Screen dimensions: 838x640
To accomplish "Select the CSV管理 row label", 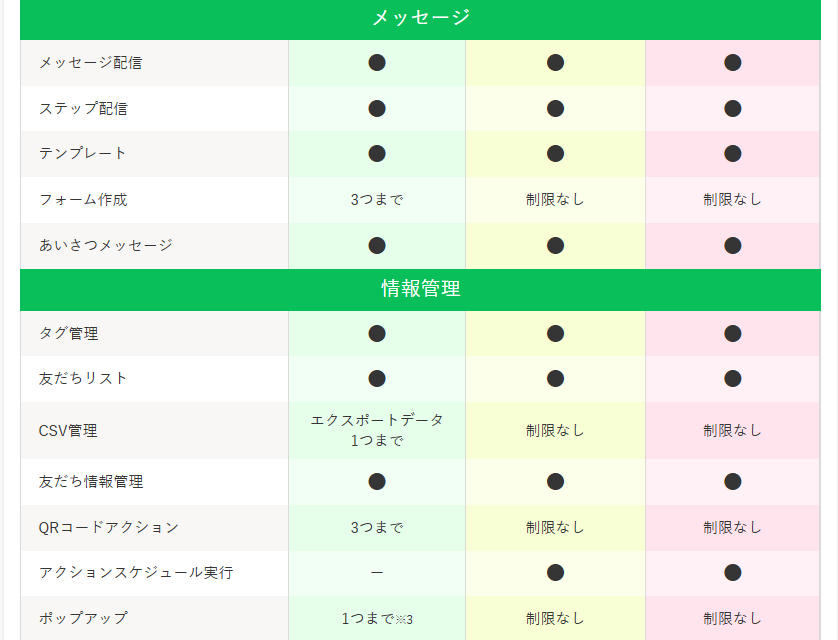I will click(67, 430).
